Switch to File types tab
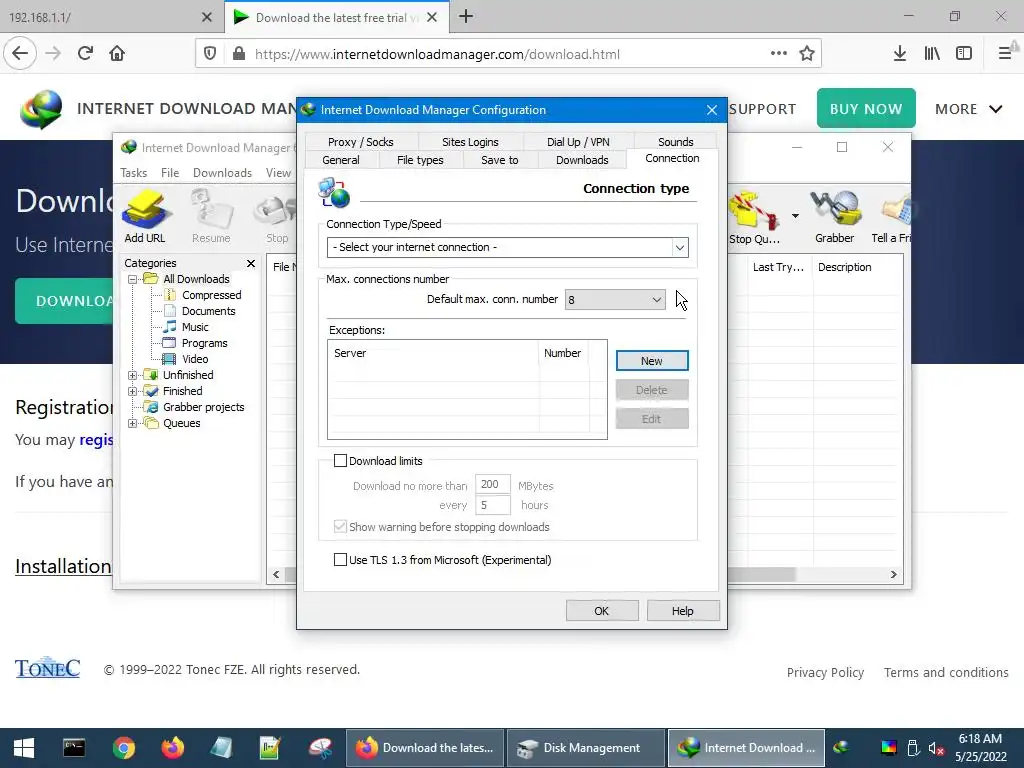Viewport: 1024px width, 768px height. (x=420, y=160)
